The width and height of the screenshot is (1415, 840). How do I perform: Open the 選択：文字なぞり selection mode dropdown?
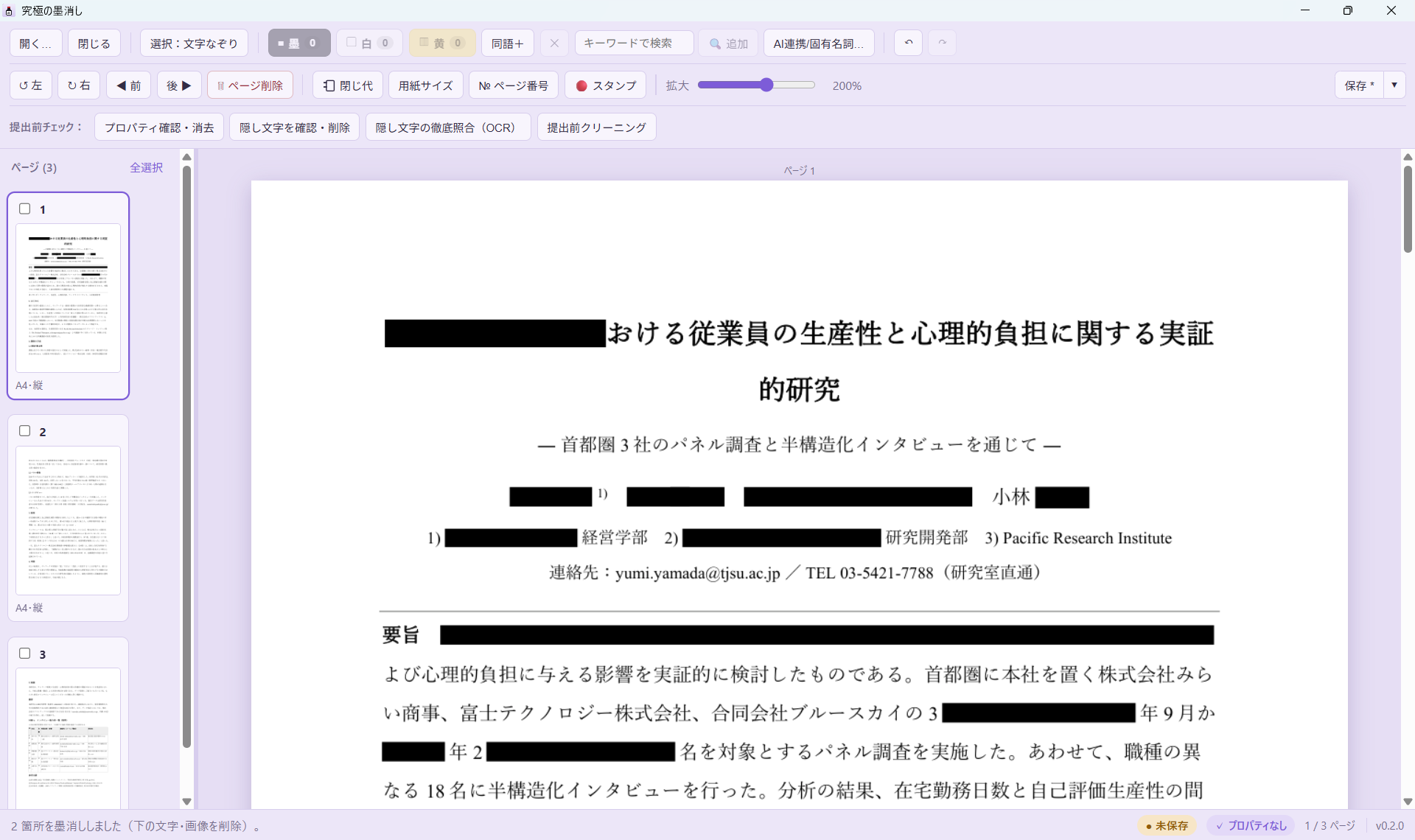(194, 43)
